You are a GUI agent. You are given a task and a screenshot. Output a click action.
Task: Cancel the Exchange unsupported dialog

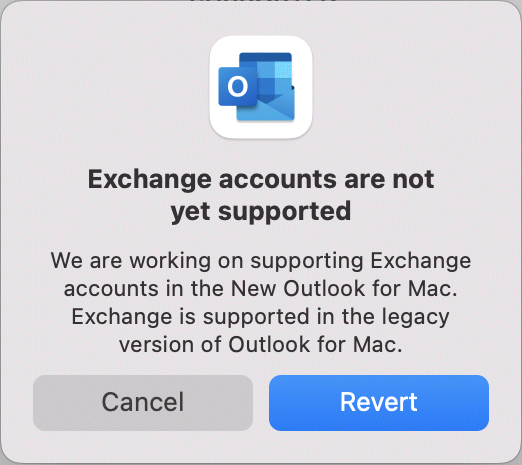[x=143, y=403]
